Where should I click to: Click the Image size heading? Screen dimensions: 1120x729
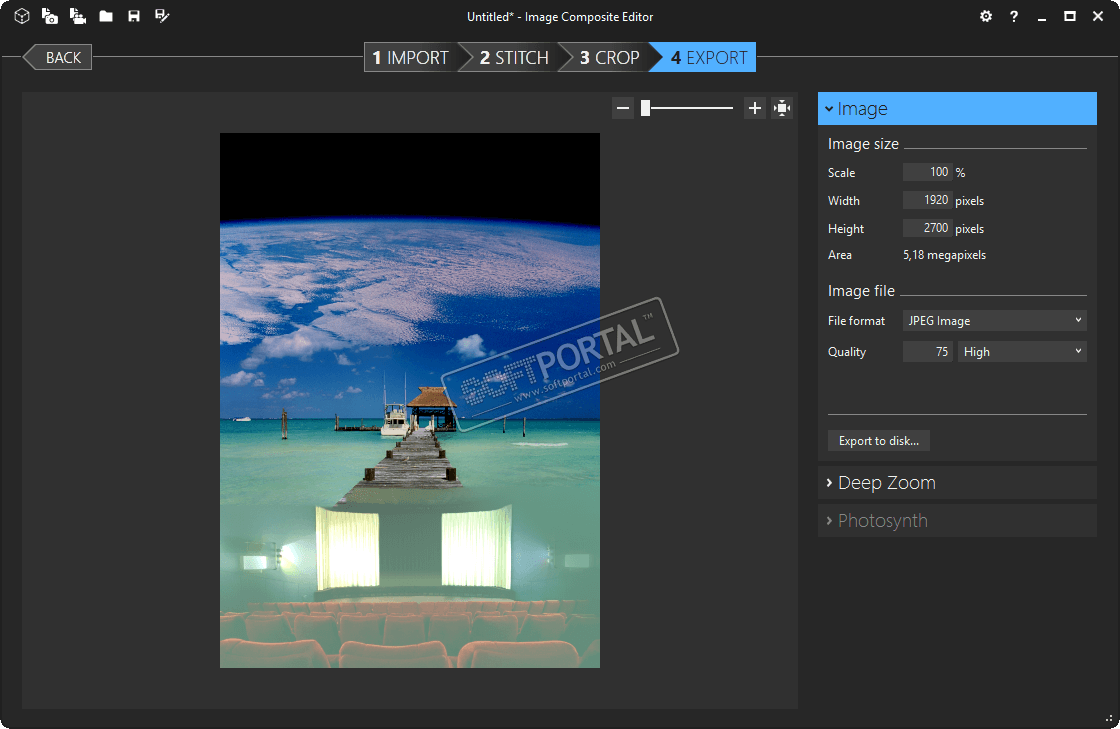click(863, 144)
